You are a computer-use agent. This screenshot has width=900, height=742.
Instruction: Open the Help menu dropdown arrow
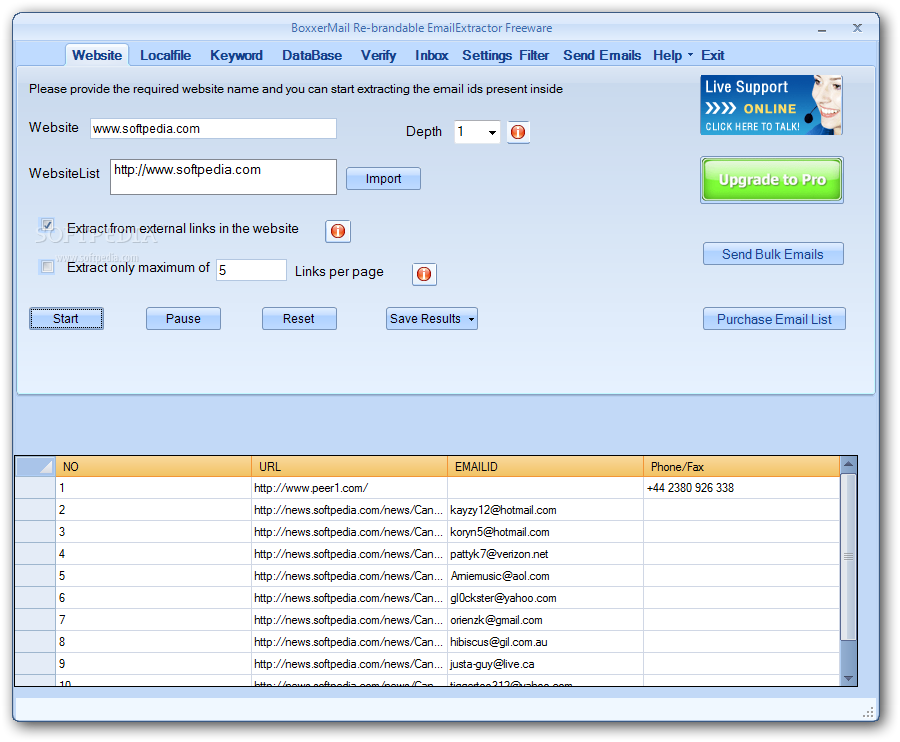pos(690,55)
